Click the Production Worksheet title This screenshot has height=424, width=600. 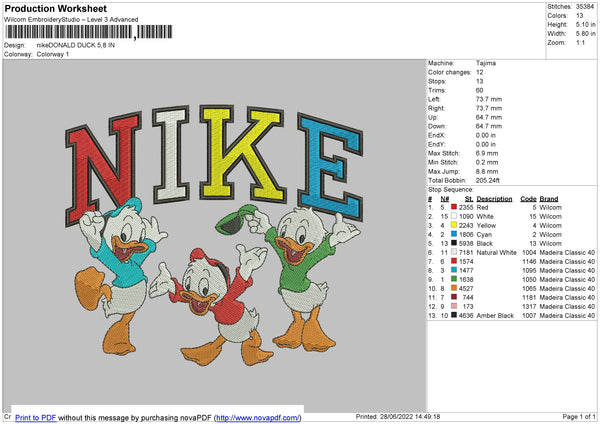coord(55,8)
